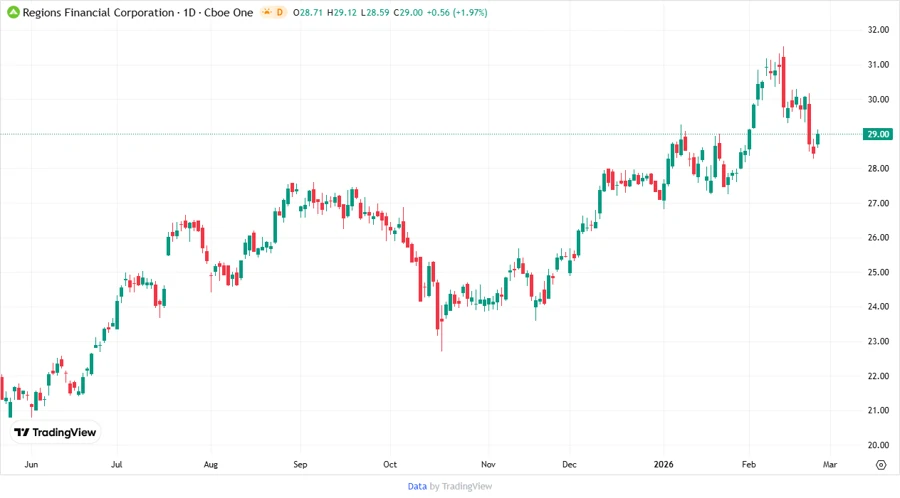Click the change value +0.56 (+1.97%)

click(x=457, y=13)
